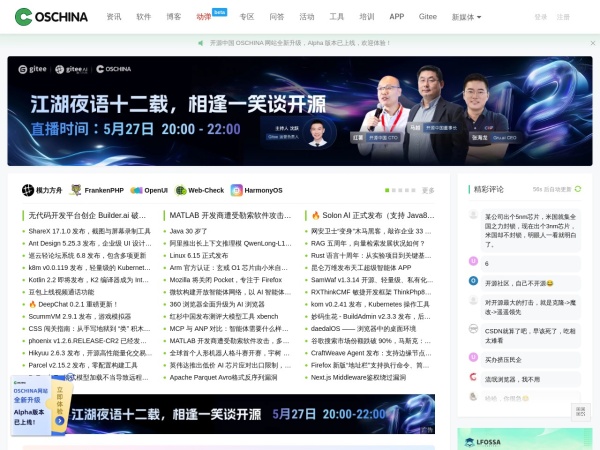Open the 培训 navigation item
Screen dimensions: 600x450
[x=367, y=17]
